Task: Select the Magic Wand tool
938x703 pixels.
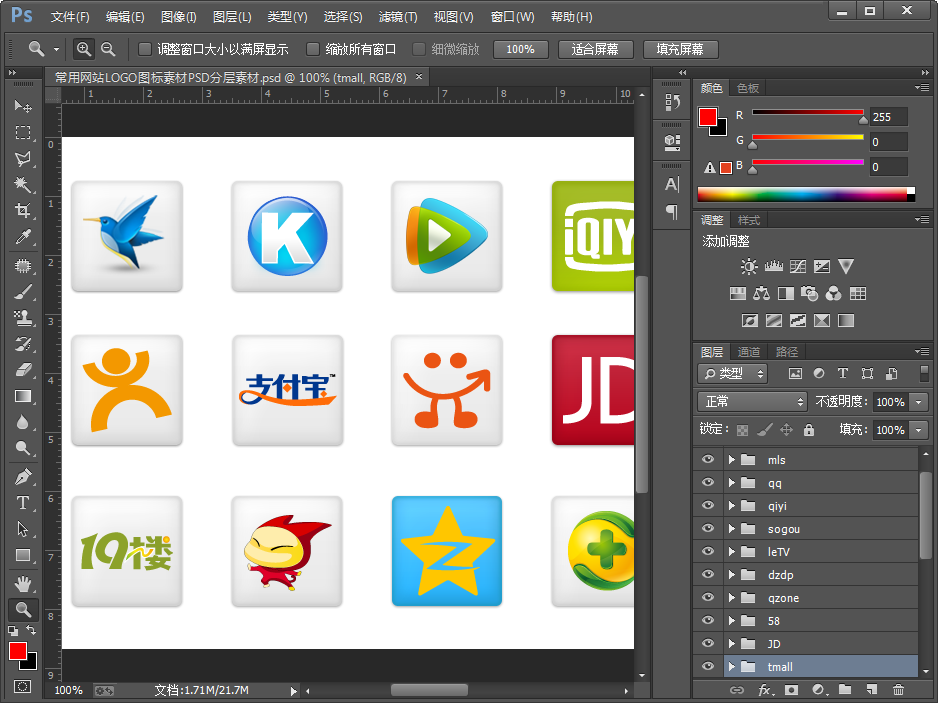Action: coord(22,185)
